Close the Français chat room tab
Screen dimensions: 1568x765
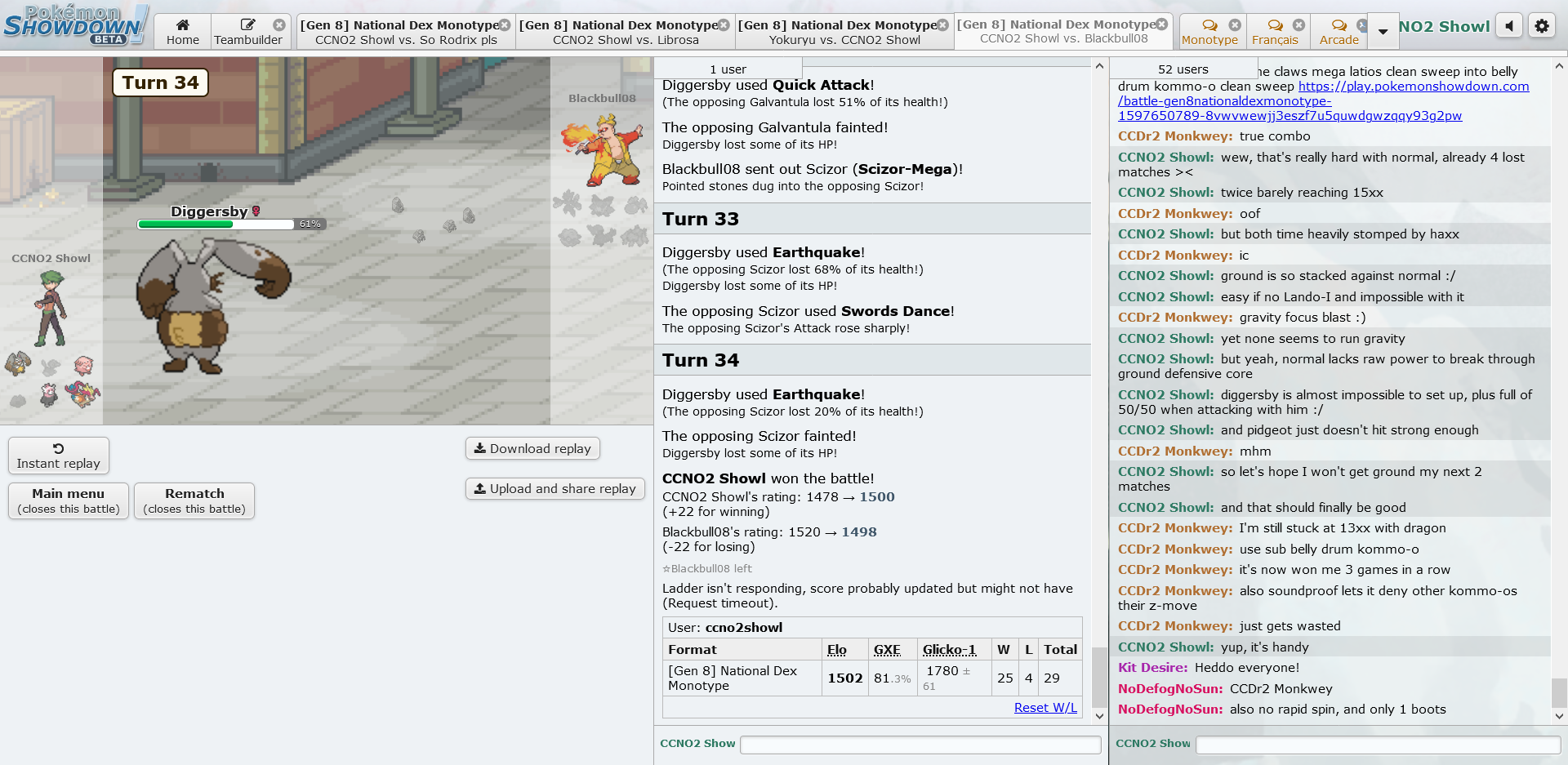[1298, 25]
